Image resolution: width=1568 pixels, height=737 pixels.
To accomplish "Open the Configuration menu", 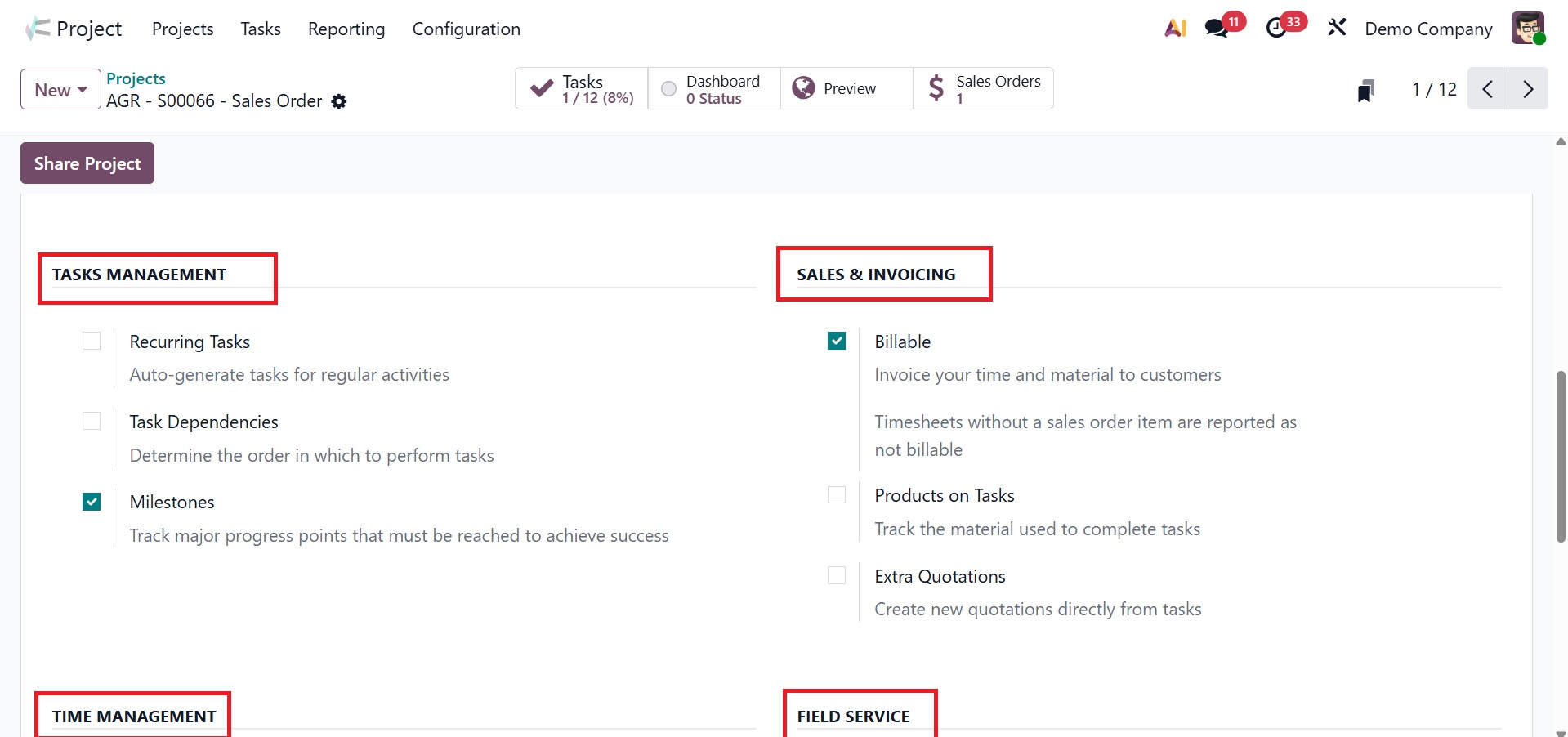I will tap(466, 29).
